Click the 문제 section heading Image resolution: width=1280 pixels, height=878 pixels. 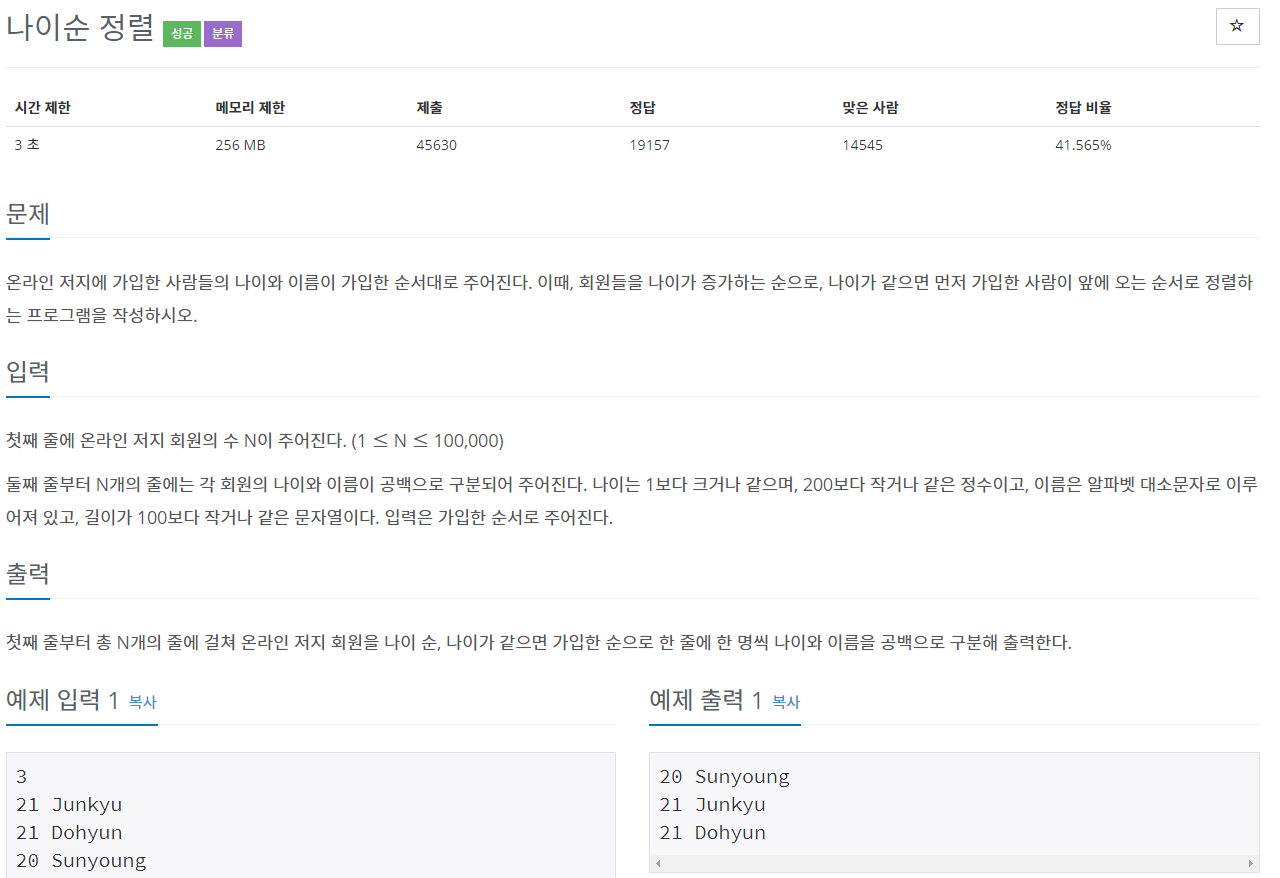pos(28,214)
